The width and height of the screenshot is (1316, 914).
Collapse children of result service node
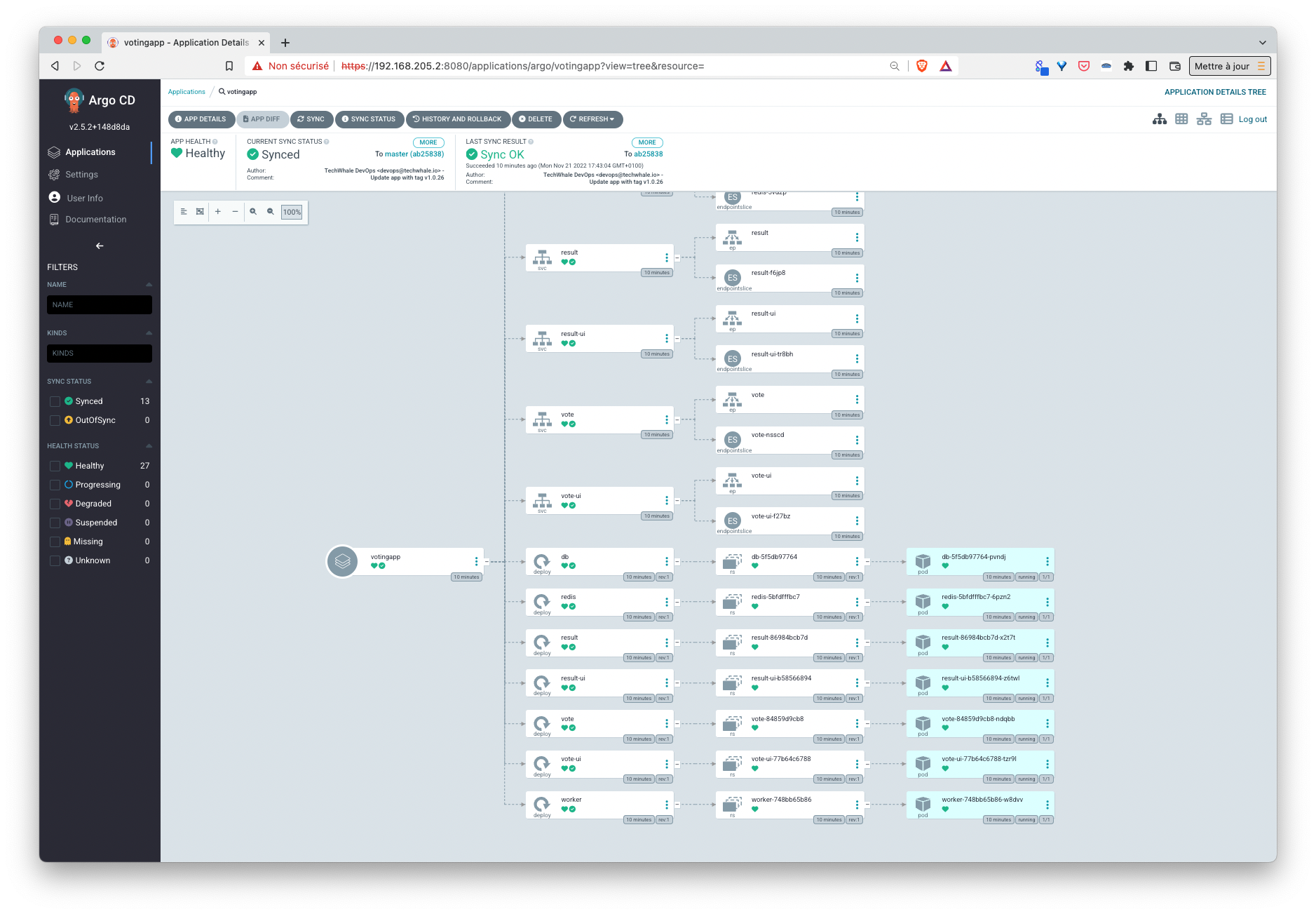[x=677, y=257]
